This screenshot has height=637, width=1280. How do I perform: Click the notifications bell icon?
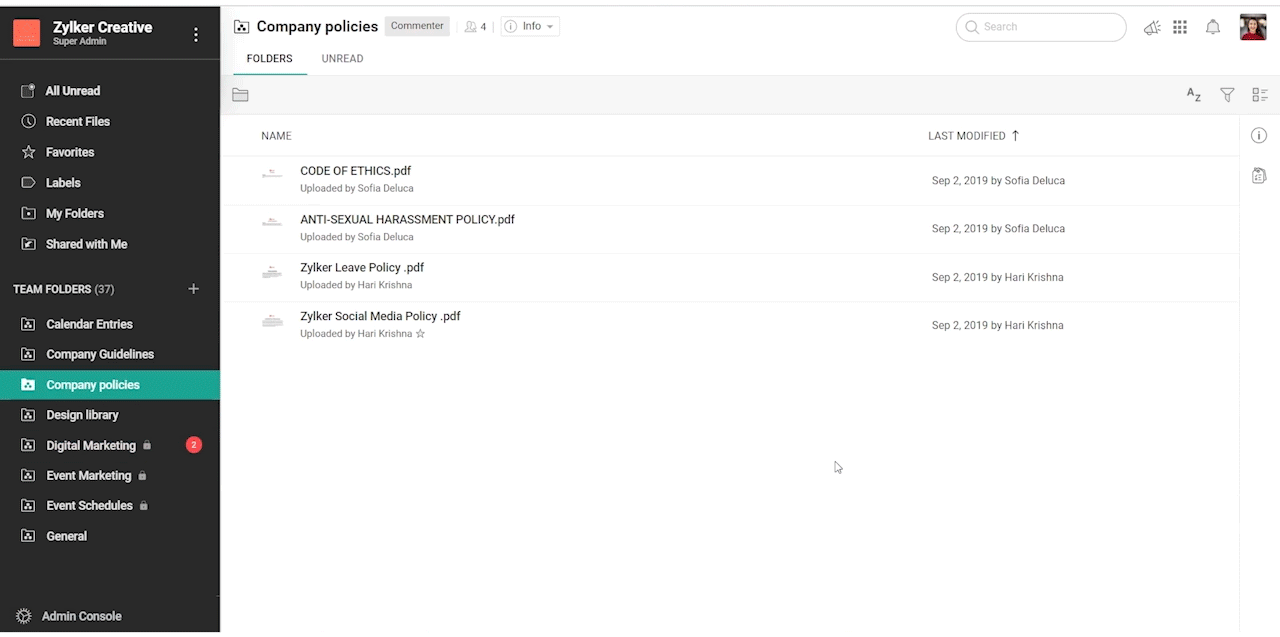click(x=1213, y=28)
